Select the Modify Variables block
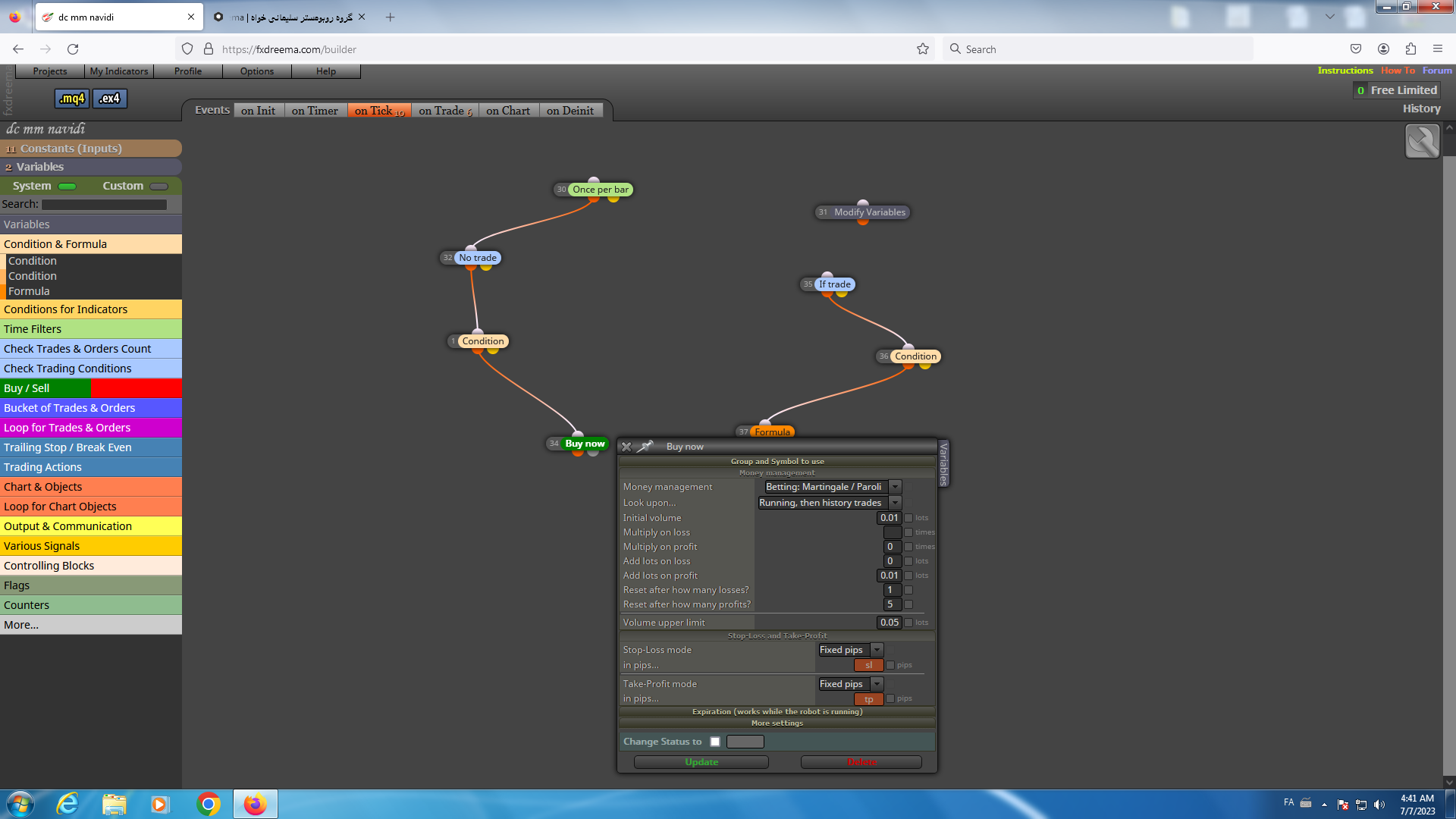This screenshot has width=1456, height=819. [x=869, y=212]
